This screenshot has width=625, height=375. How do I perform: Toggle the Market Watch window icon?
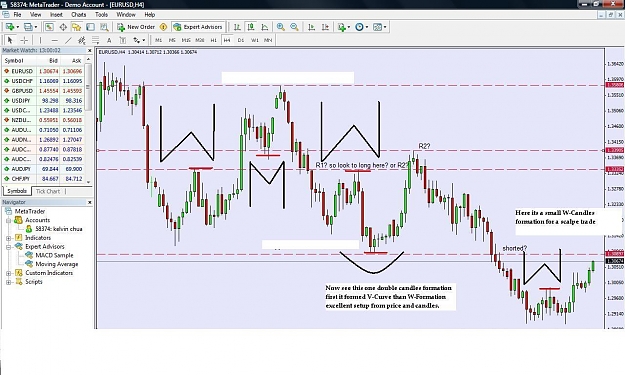point(49,27)
